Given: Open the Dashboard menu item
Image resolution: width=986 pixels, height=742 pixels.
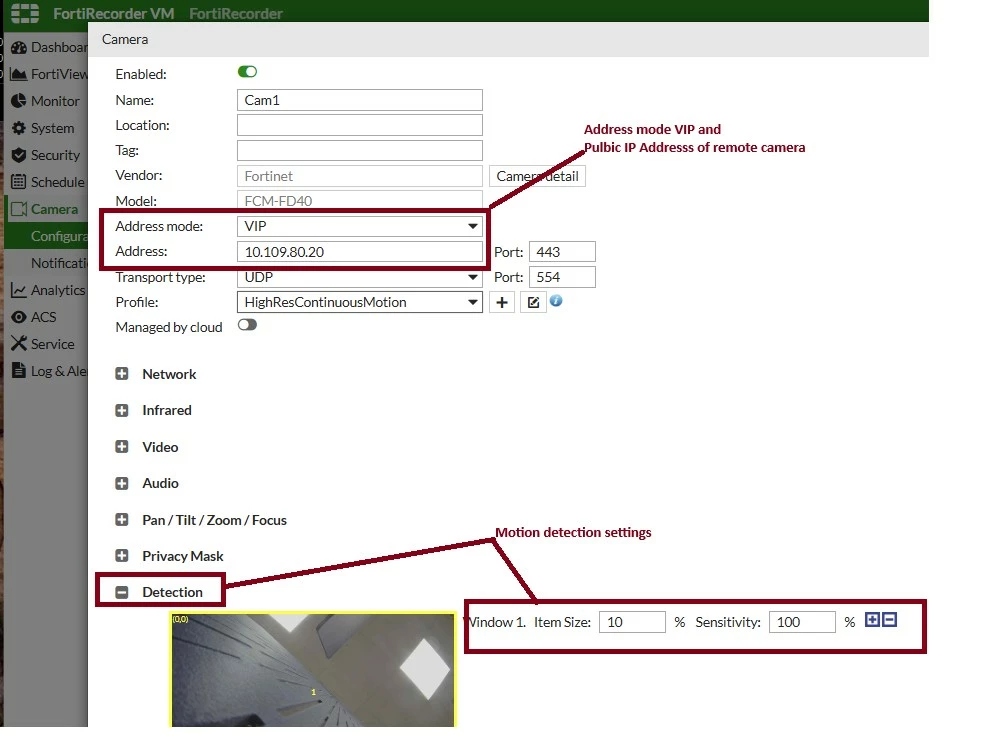Looking at the screenshot, I should [46, 47].
